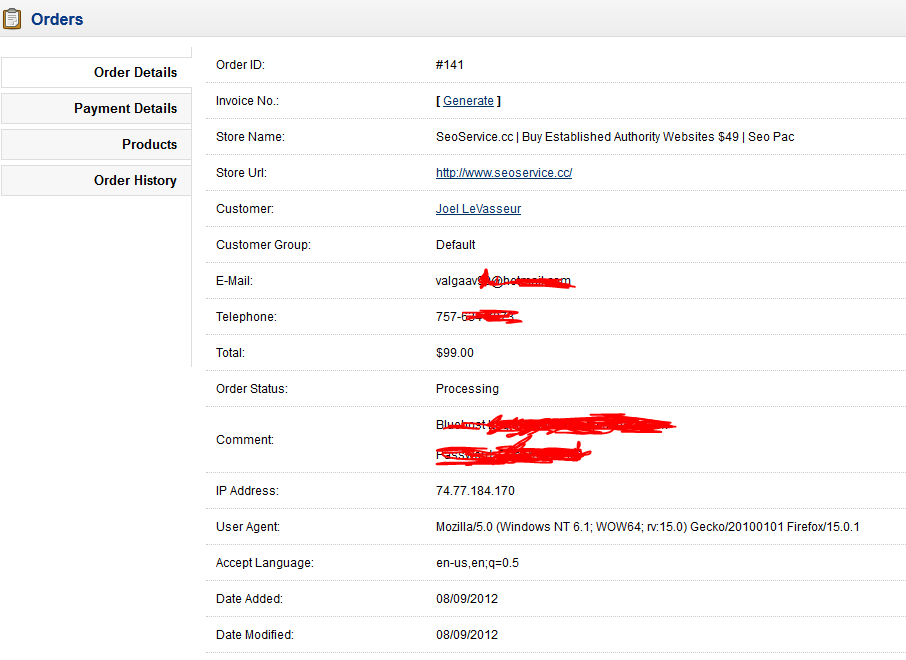The width and height of the screenshot is (906, 660).
Task: Click the Accept Language value en-us
Action: point(477,563)
